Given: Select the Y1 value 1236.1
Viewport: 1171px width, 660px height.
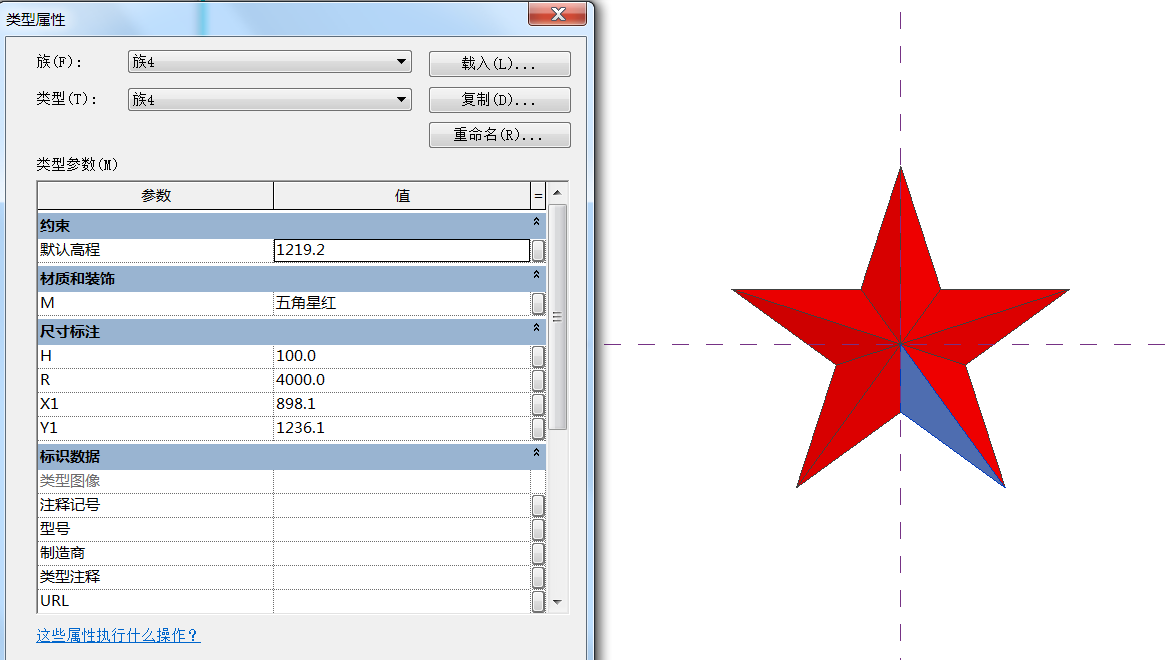Looking at the screenshot, I should point(402,428).
